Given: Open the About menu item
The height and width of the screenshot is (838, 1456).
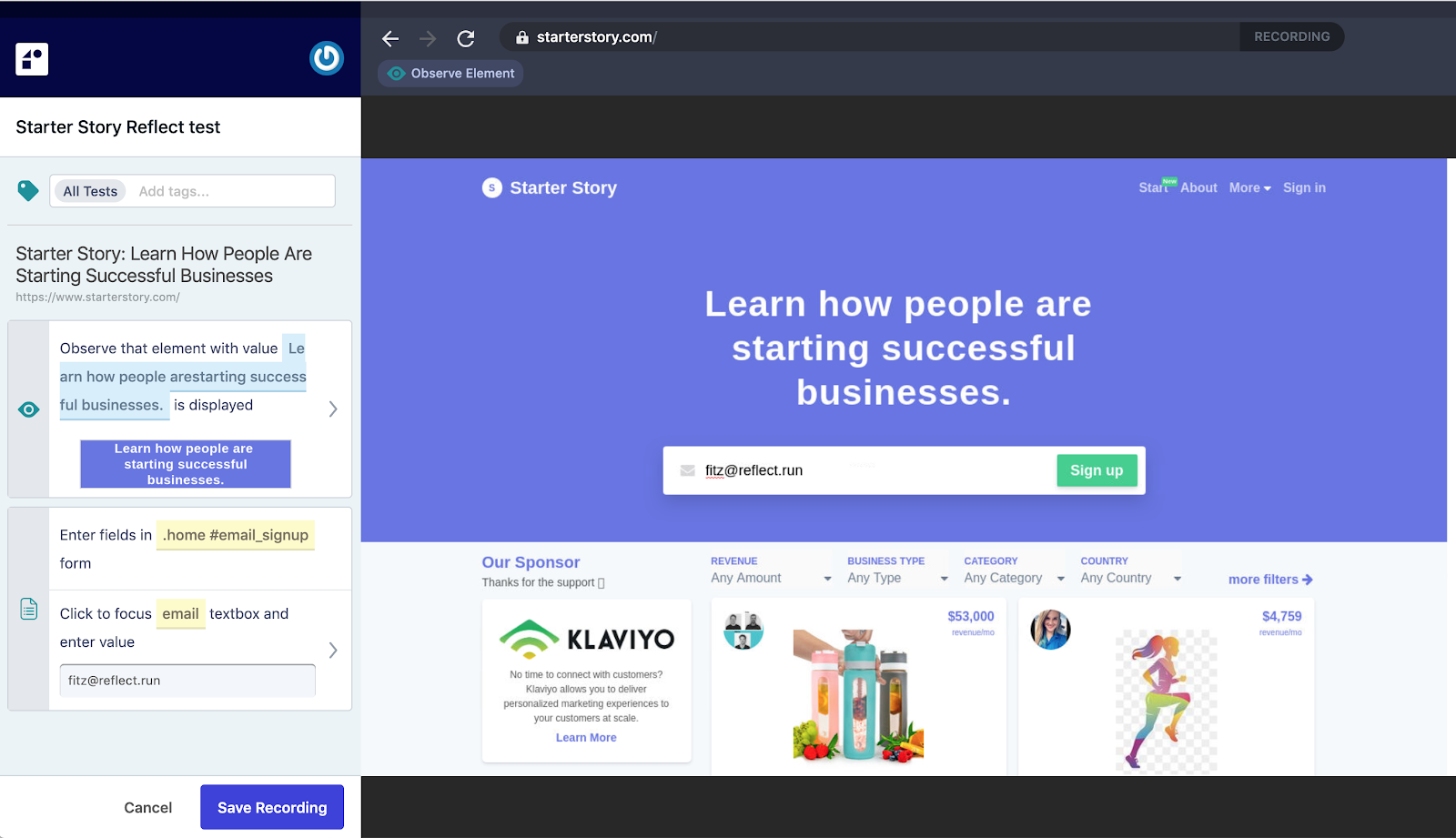Looking at the screenshot, I should [x=1198, y=187].
